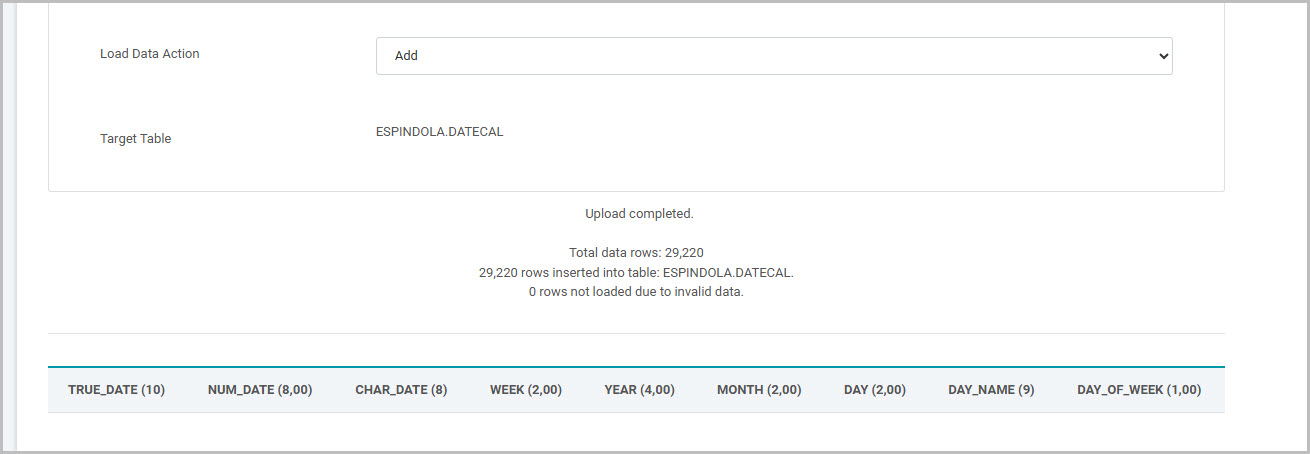Click the Load Data Action label
The height and width of the screenshot is (454, 1310).
tap(150, 54)
